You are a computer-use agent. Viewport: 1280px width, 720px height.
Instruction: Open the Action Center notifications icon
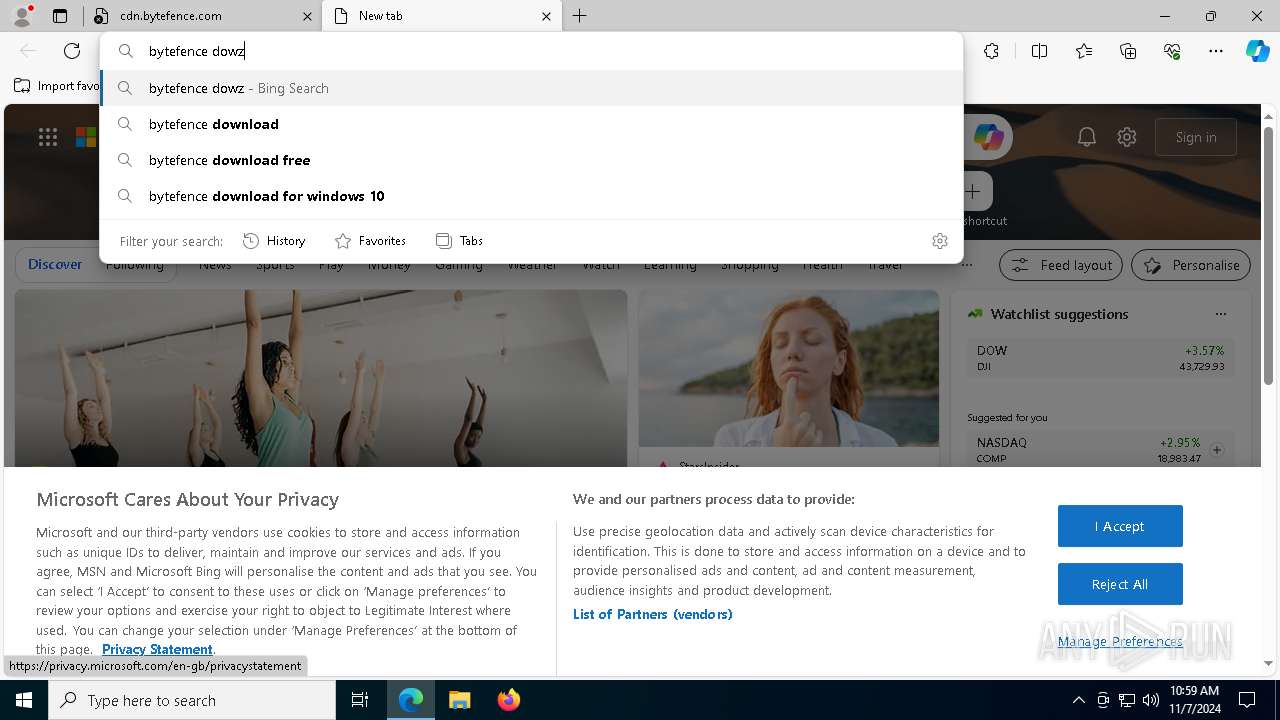click(1247, 700)
